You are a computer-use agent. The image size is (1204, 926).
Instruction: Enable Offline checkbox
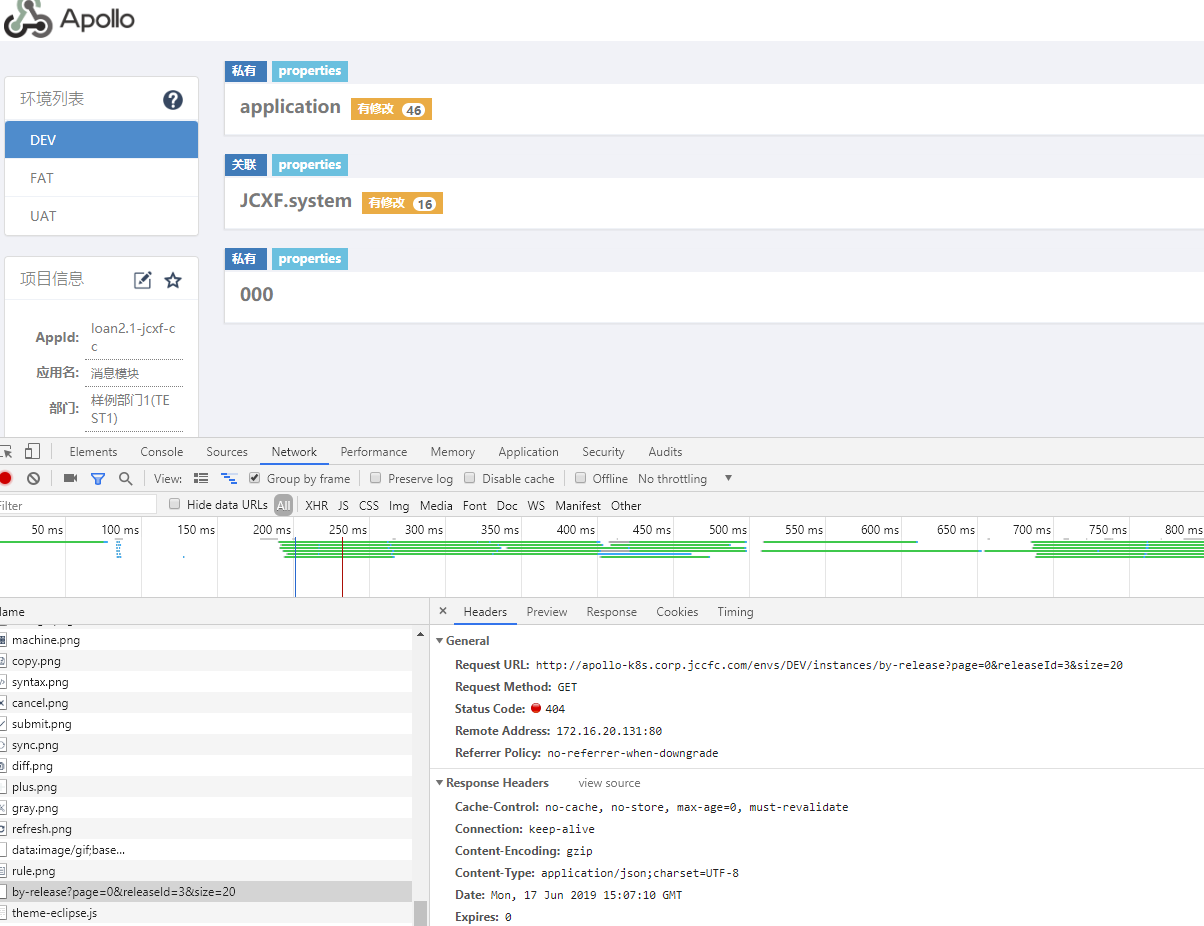pos(580,478)
